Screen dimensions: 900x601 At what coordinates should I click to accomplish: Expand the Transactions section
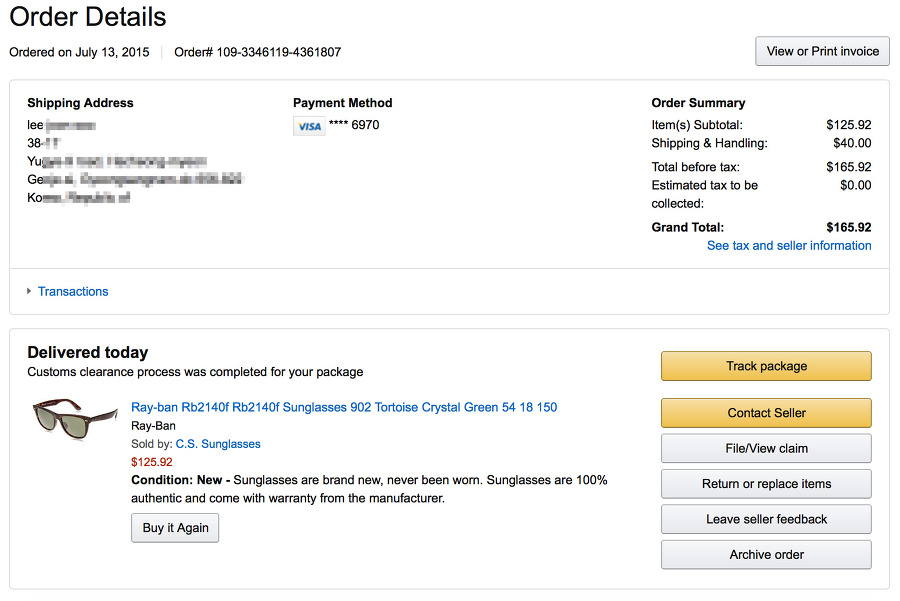click(x=72, y=292)
